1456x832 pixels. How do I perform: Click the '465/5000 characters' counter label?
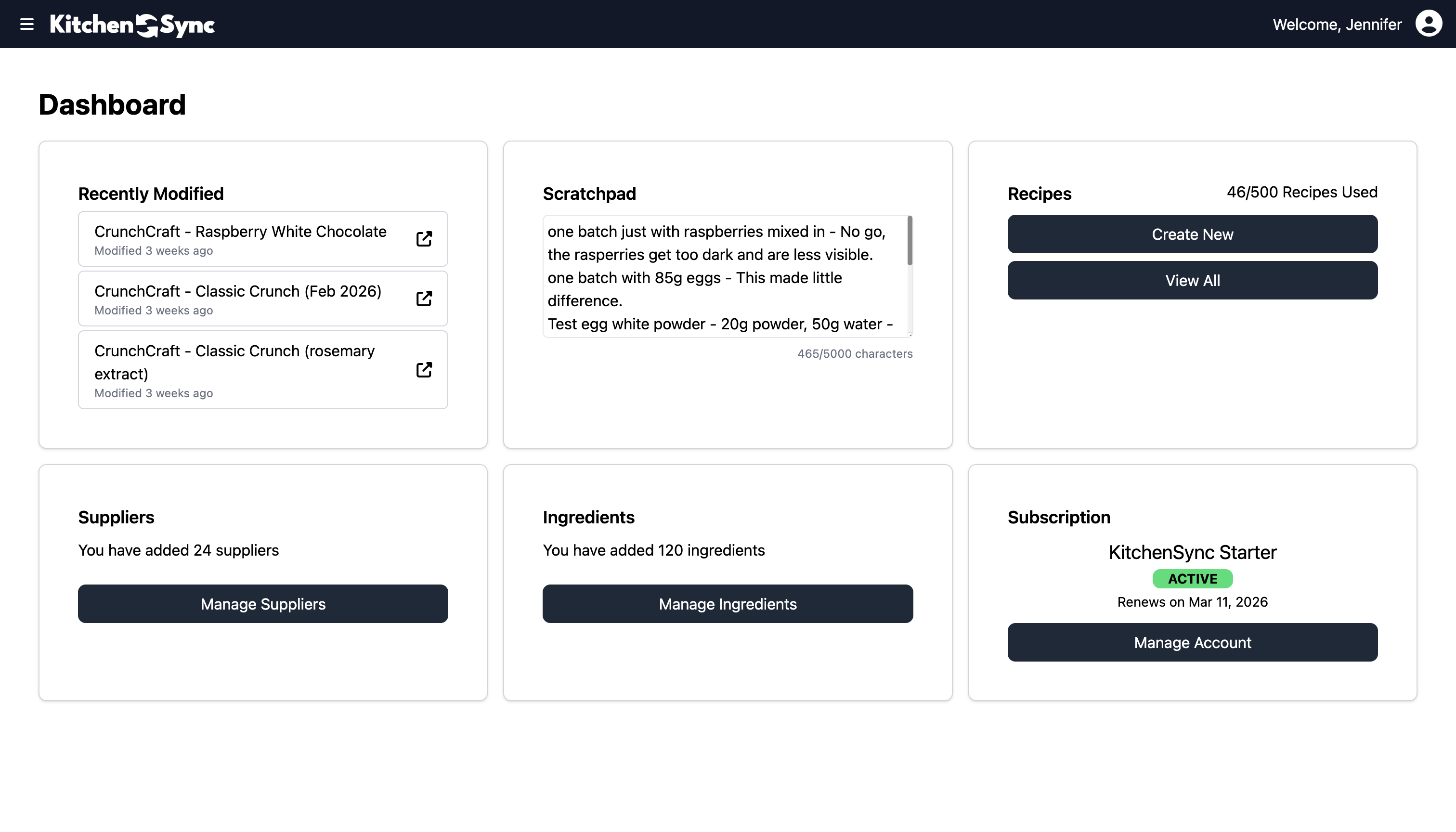pos(854,353)
